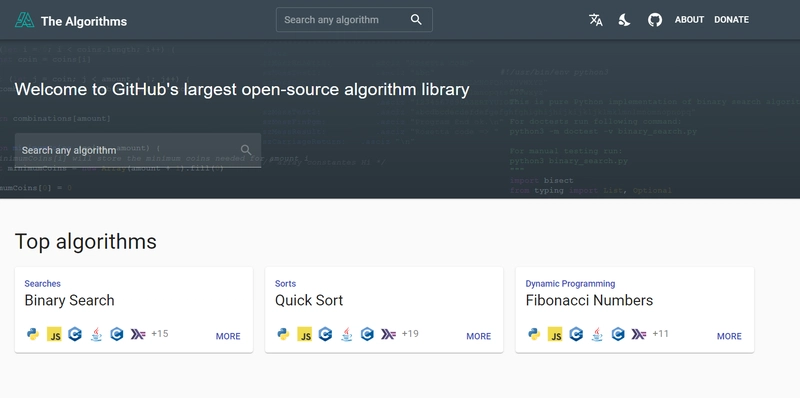Expand the +15 more languages on Binary Search
Viewport: 800px width, 398px height.
click(160, 334)
